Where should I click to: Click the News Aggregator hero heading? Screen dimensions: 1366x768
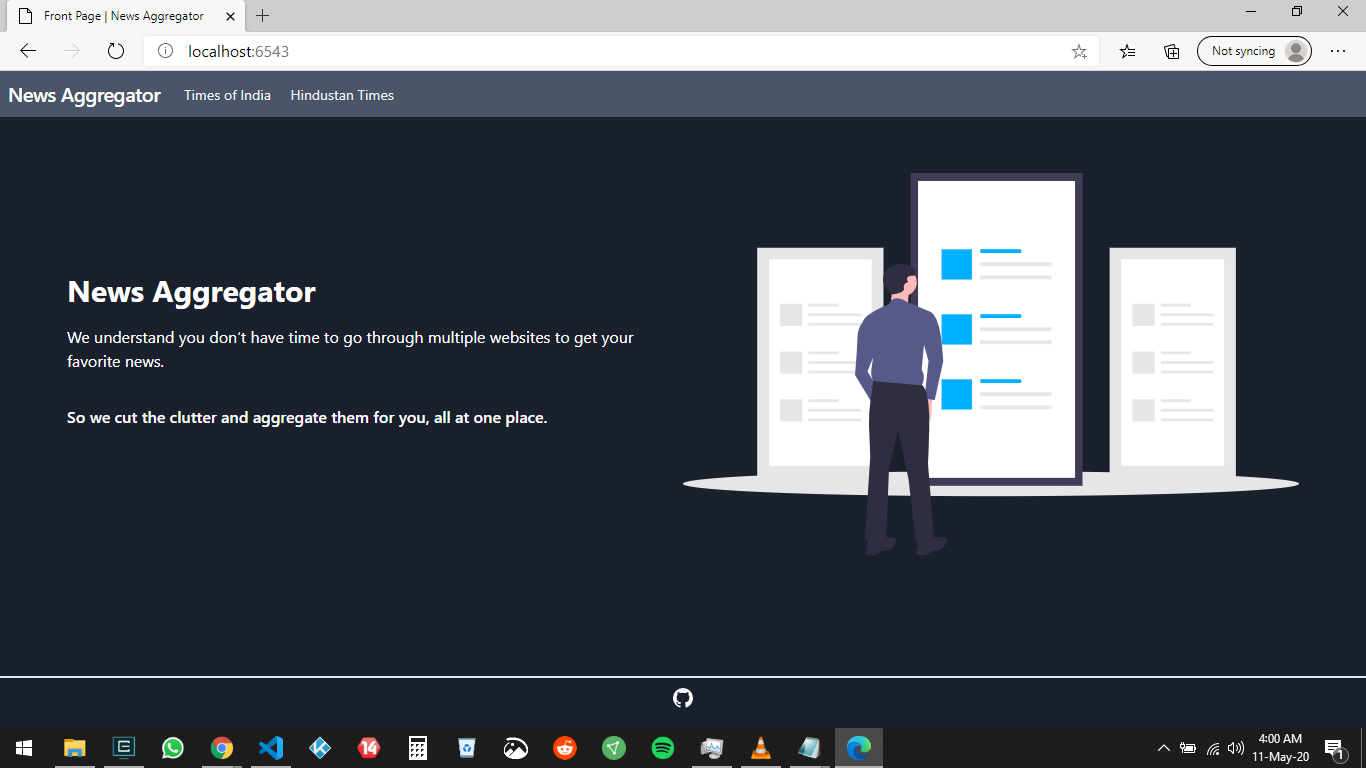[x=191, y=292]
